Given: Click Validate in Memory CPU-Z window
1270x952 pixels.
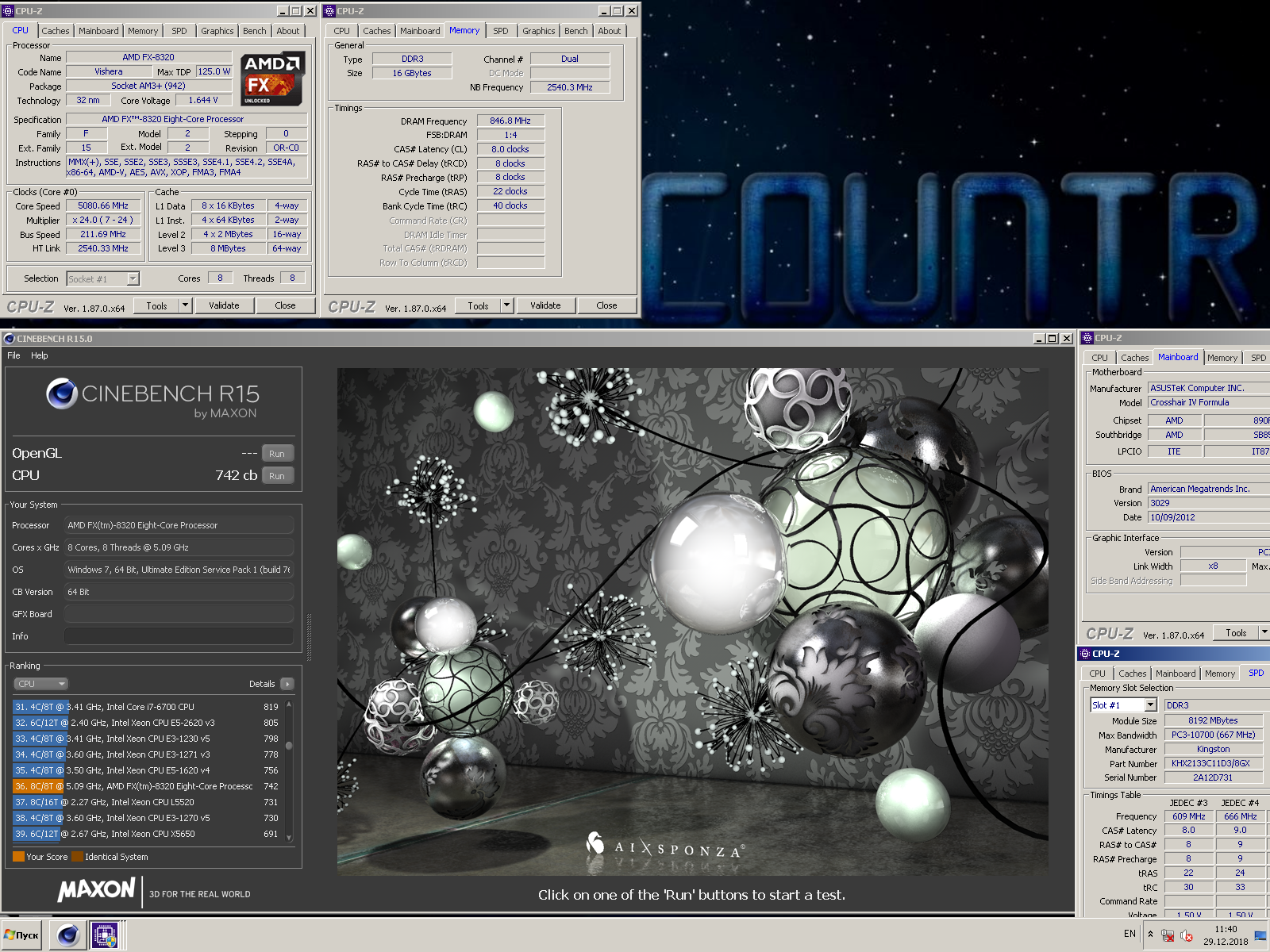Looking at the screenshot, I should pyautogui.click(x=545, y=305).
